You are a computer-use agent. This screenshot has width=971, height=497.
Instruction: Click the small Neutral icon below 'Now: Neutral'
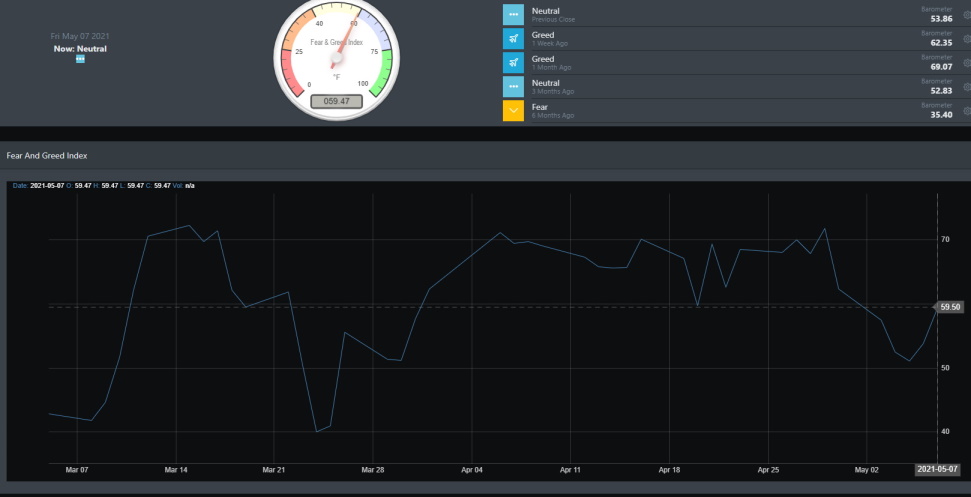pos(80,59)
